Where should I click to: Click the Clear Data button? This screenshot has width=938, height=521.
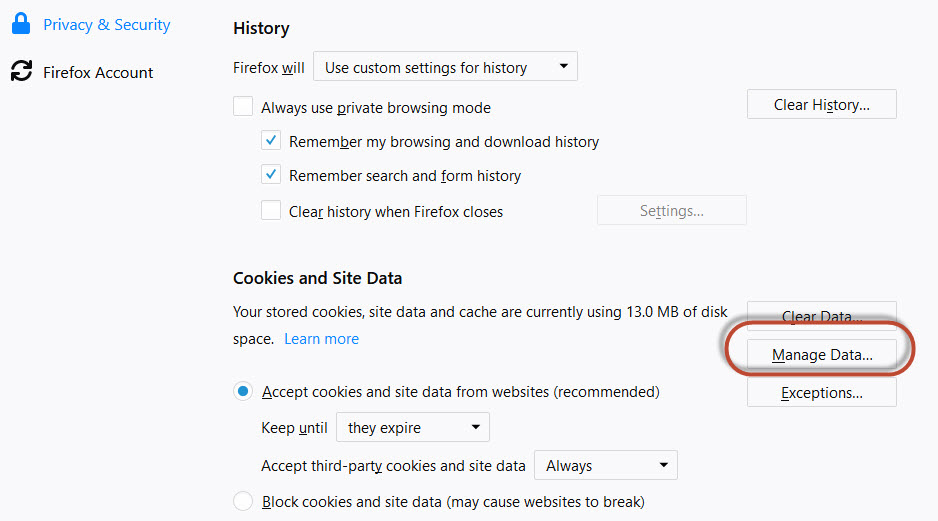(821, 316)
